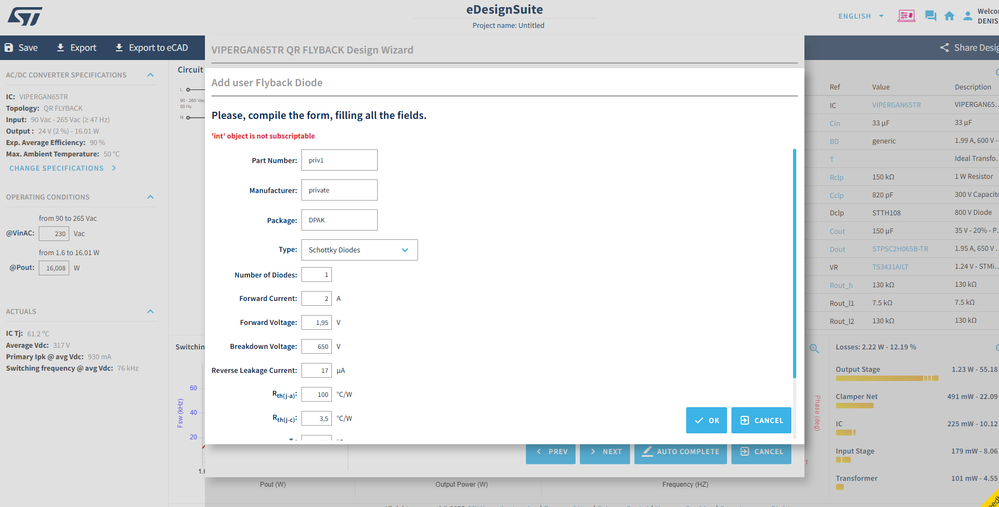Click the wizard PREV button
The width and height of the screenshot is (999, 507).
[x=550, y=452]
